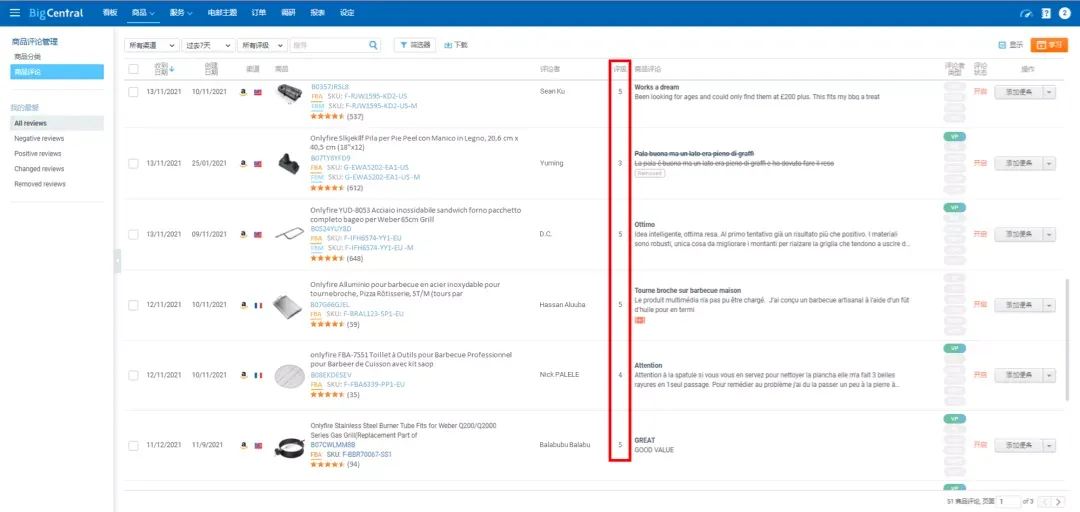
Task: Go to next page arrow in pagination
Action: (1060, 502)
